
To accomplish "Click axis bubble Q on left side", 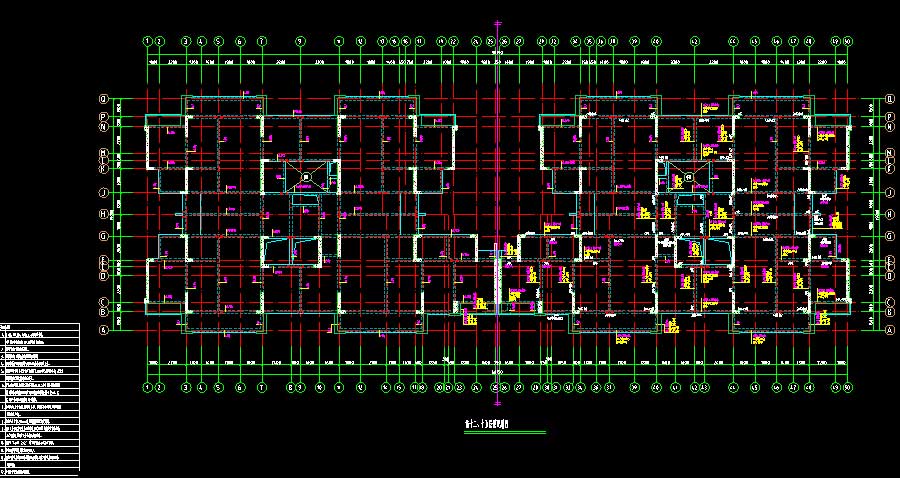I will [x=102, y=99].
